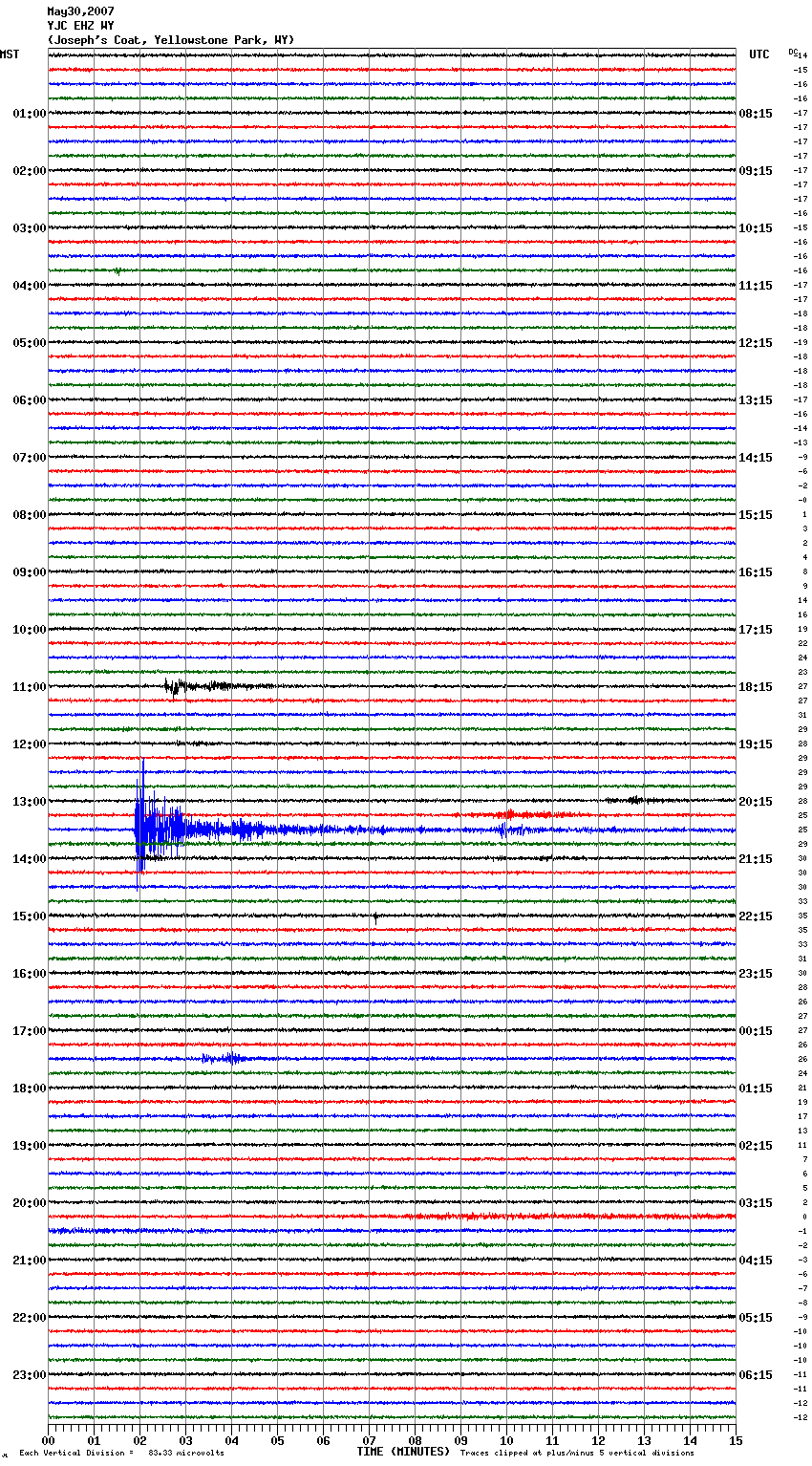This screenshot has width=812, height=1466.
Task: Select the 06:00 MST time label
Action: [30, 400]
